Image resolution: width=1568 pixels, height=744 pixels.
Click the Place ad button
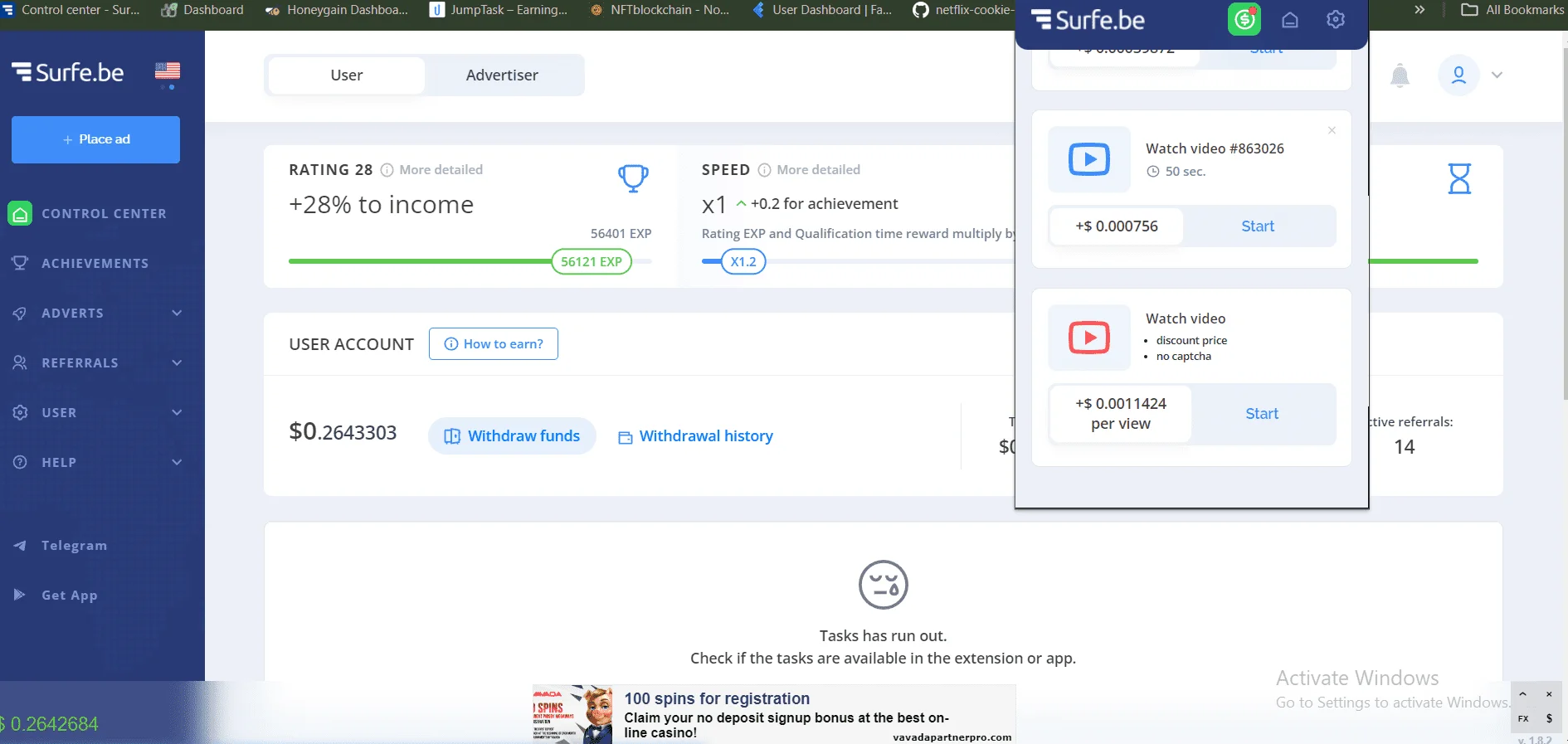(x=95, y=139)
